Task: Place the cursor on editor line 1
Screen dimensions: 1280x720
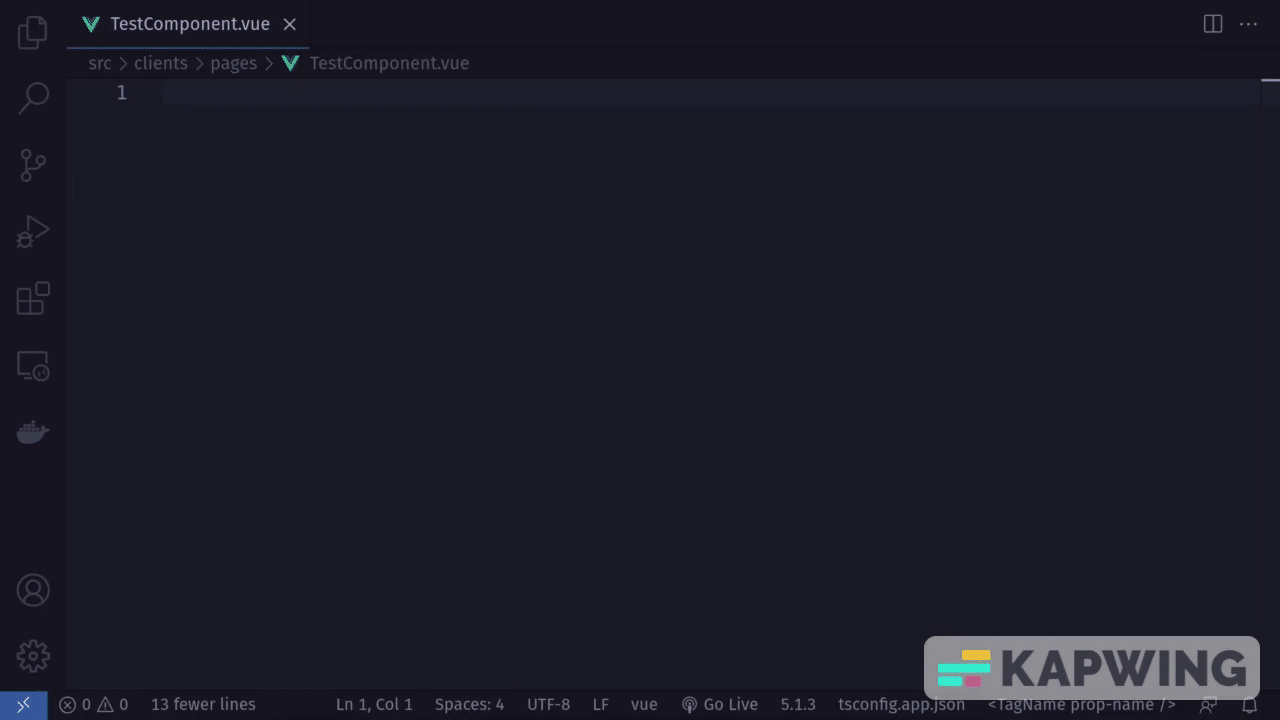Action: [710, 92]
